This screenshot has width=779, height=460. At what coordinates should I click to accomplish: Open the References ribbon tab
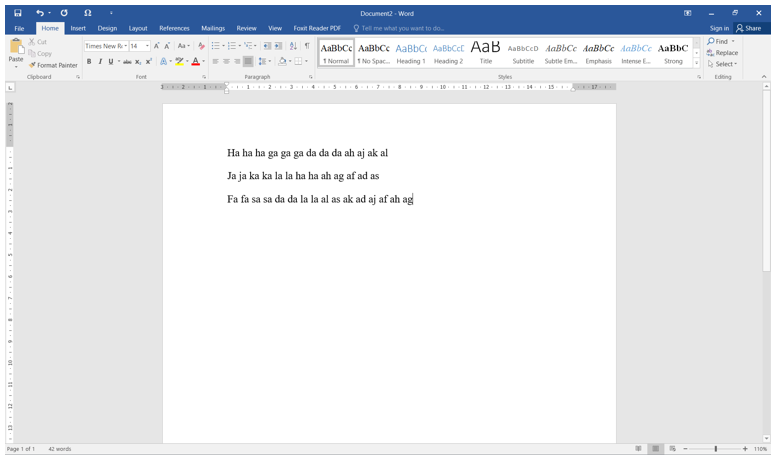pos(174,28)
